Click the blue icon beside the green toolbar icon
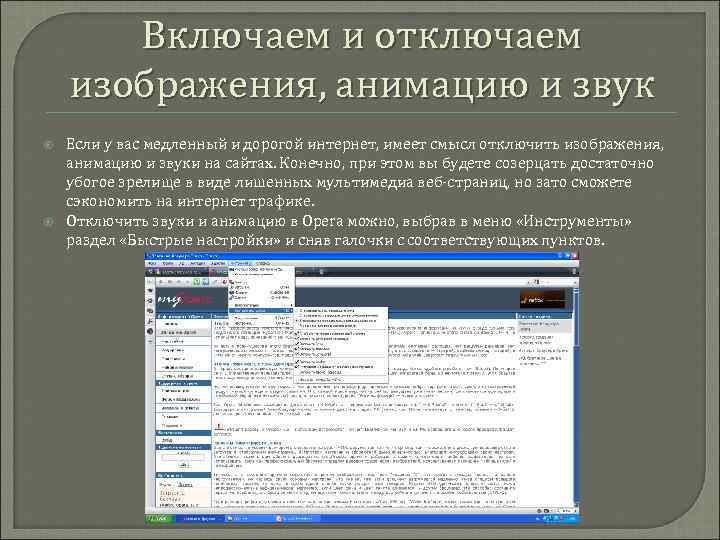This screenshot has height=540, width=720. coord(205,281)
